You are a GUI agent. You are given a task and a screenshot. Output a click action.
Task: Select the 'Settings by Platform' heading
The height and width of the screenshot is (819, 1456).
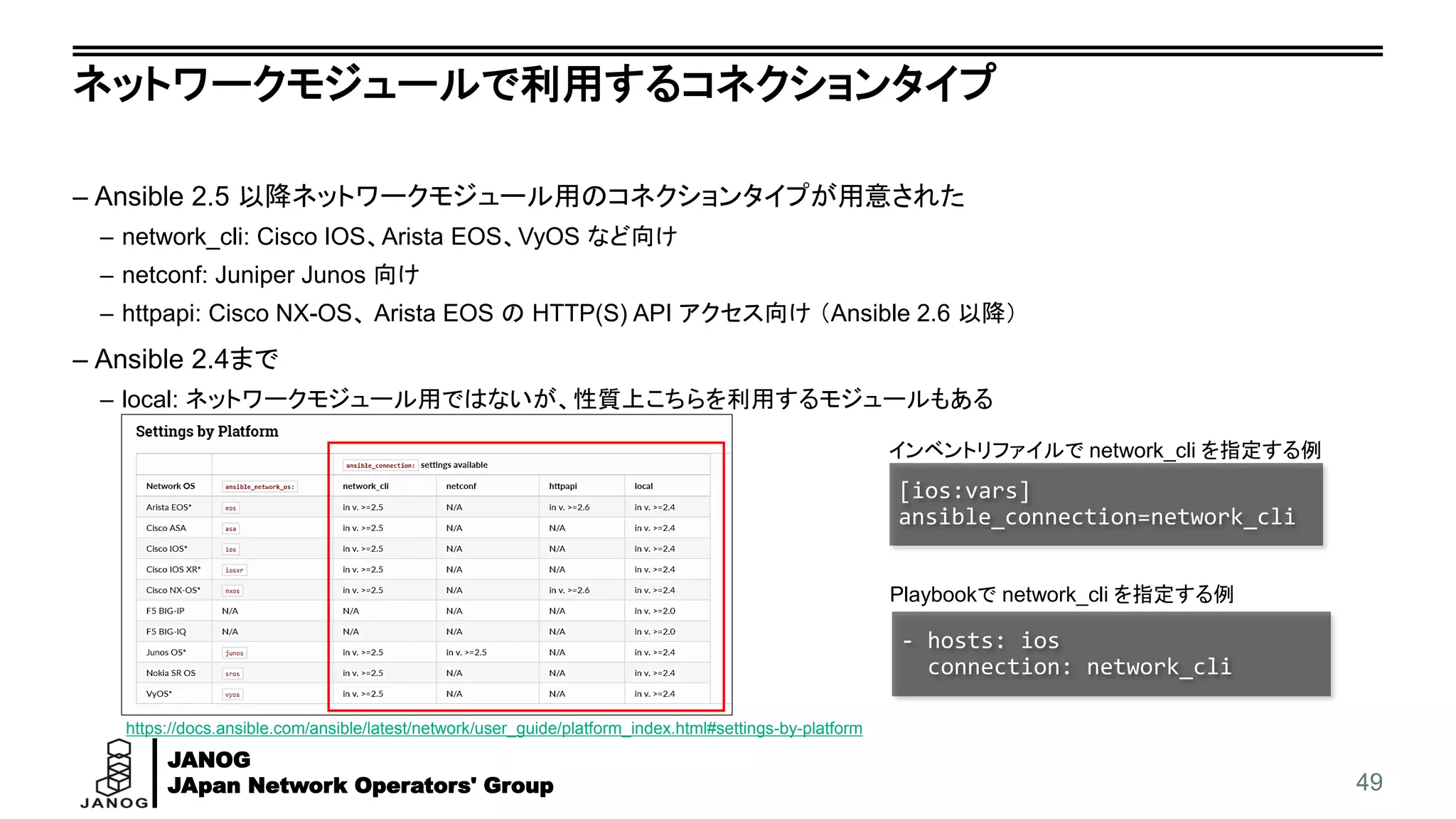207,432
